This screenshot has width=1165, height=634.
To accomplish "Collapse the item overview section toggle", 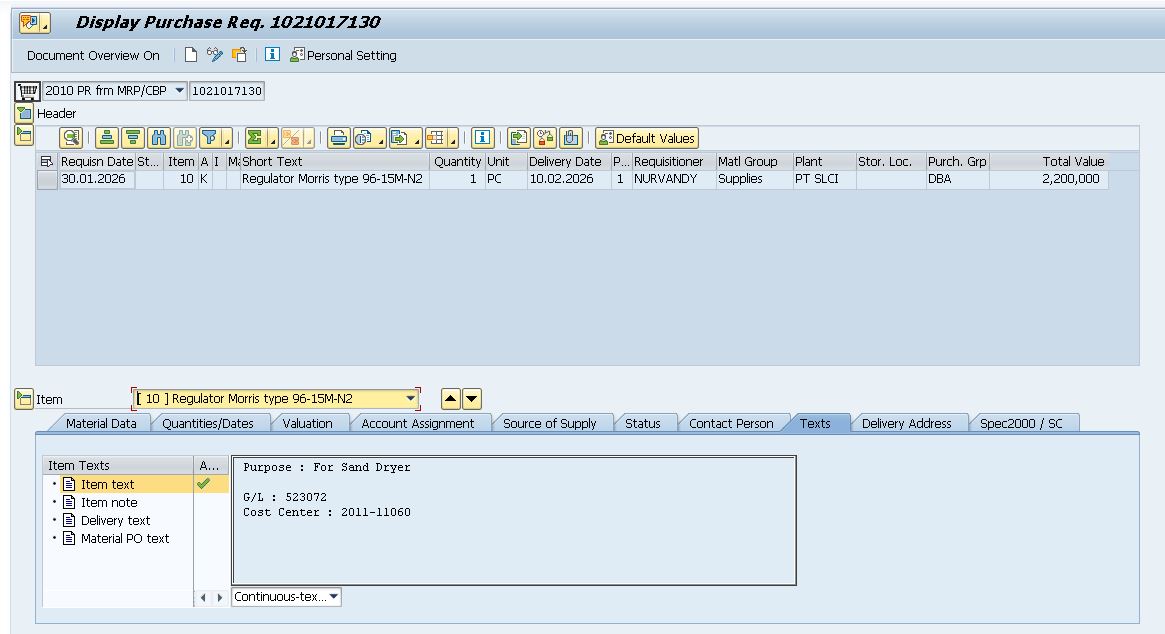I will click(x=24, y=136).
